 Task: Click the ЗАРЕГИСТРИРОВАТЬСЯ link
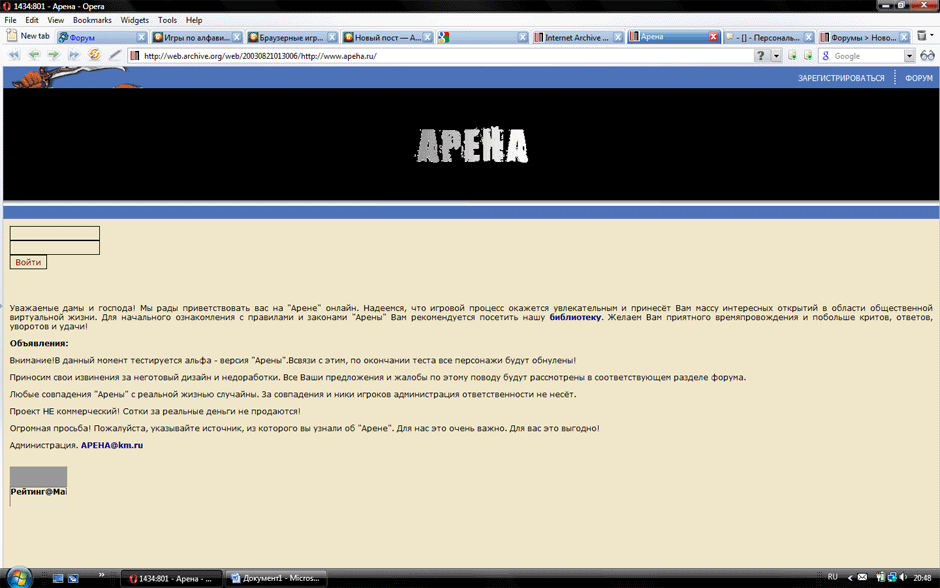[840, 78]
